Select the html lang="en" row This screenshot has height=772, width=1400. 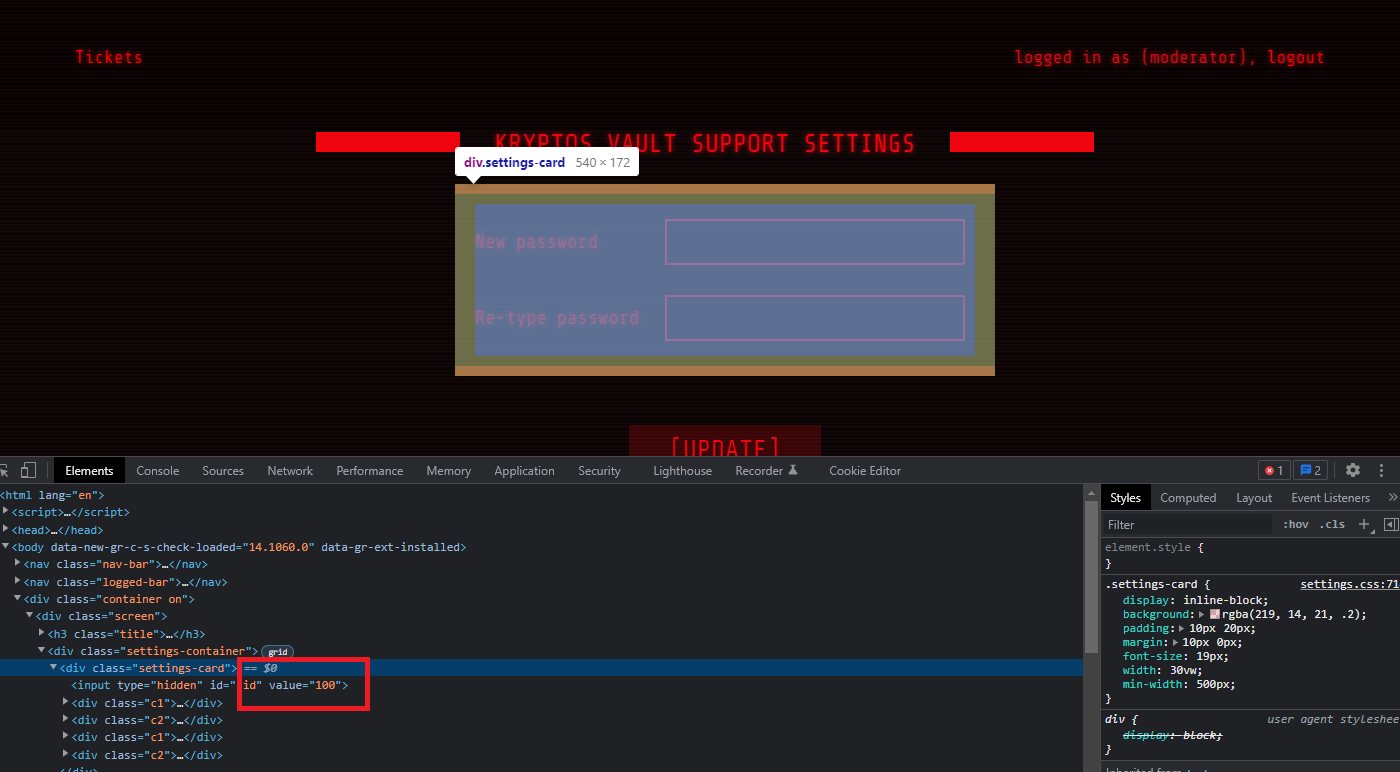coord(542,494)
